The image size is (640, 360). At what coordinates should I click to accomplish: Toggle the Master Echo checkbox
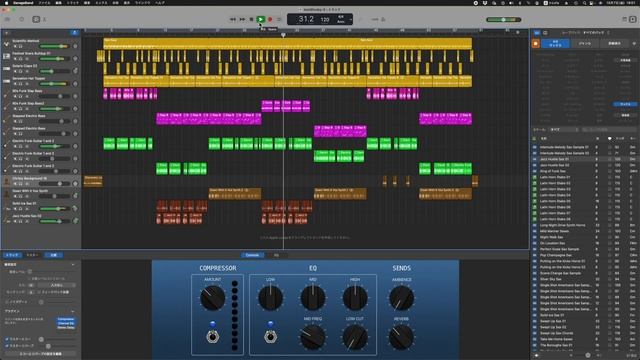7,339
